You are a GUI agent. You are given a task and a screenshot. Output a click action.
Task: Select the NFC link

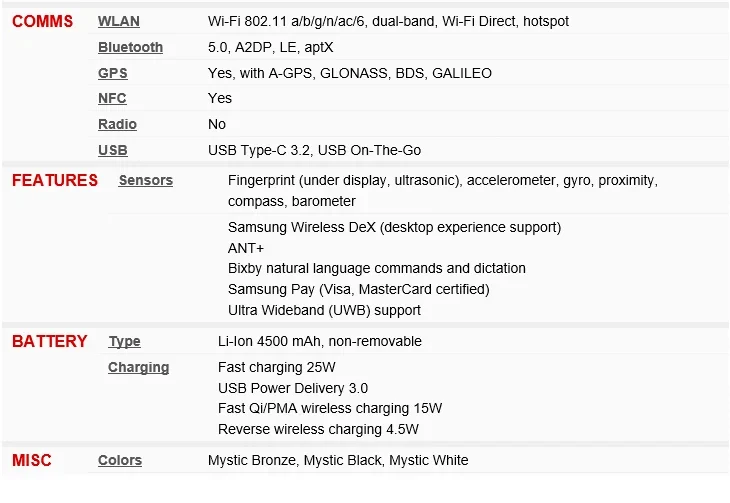coord(112,98)
